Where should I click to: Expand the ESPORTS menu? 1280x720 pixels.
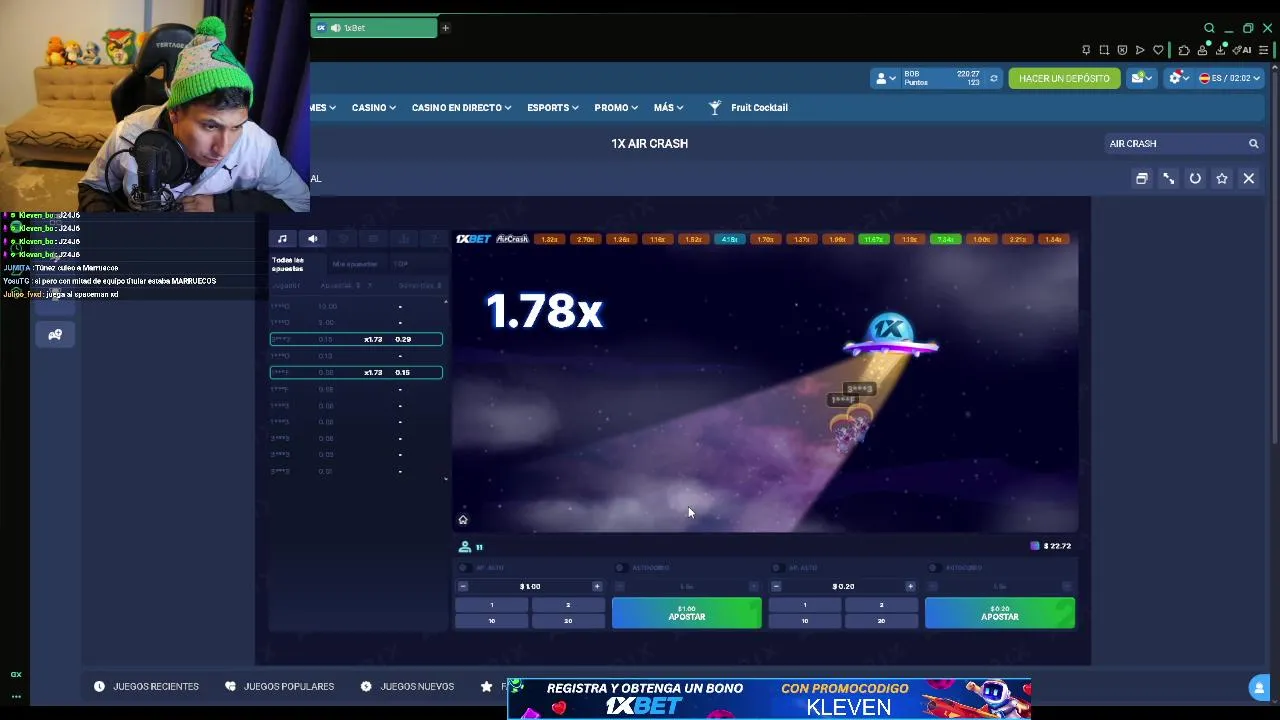(x=553, y=107)
